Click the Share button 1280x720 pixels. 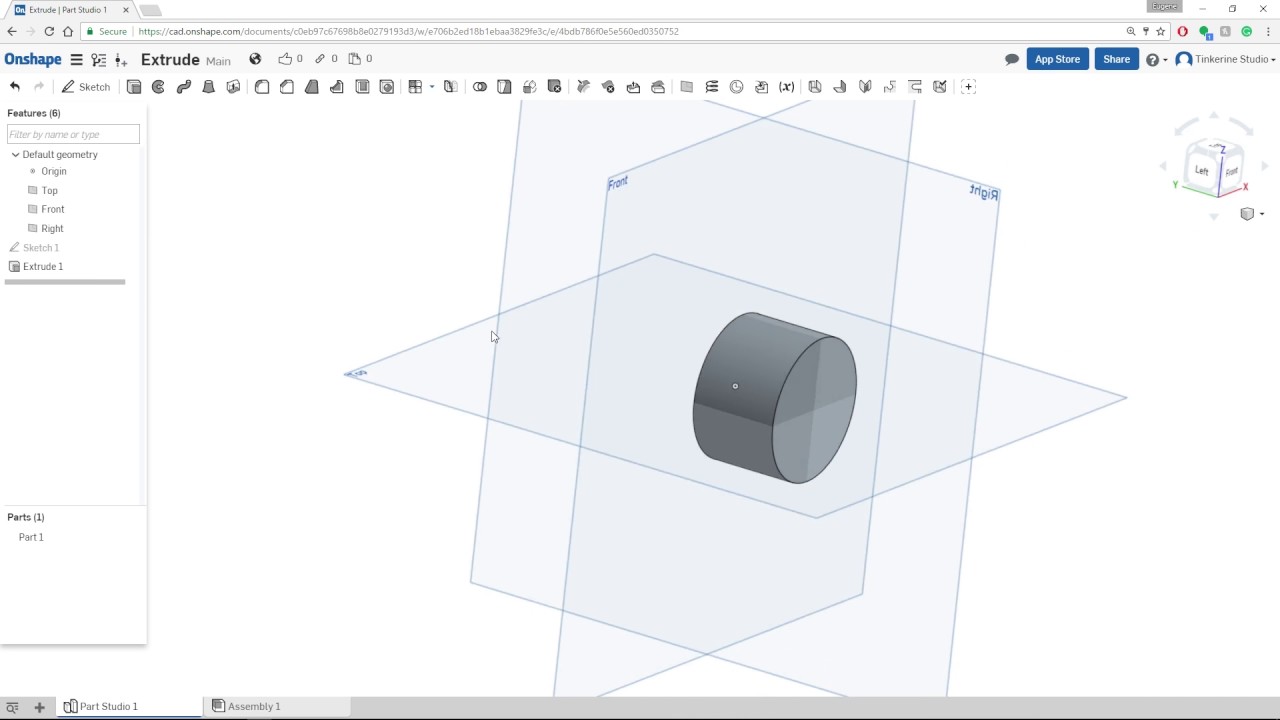(1116, 59)
